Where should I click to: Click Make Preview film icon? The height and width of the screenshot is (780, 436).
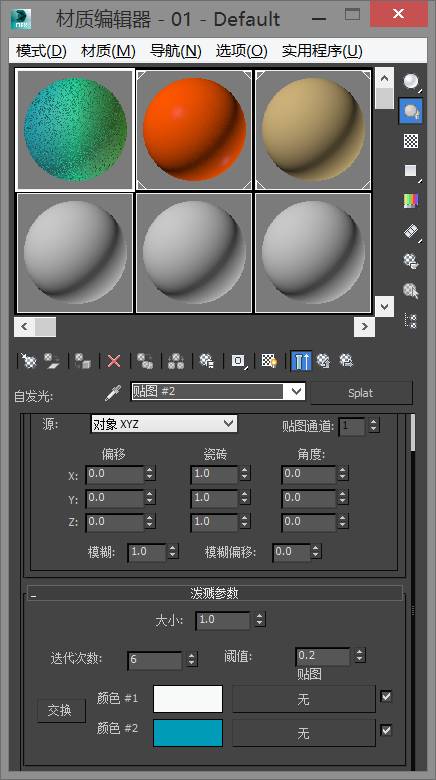[x=411, y=232]
